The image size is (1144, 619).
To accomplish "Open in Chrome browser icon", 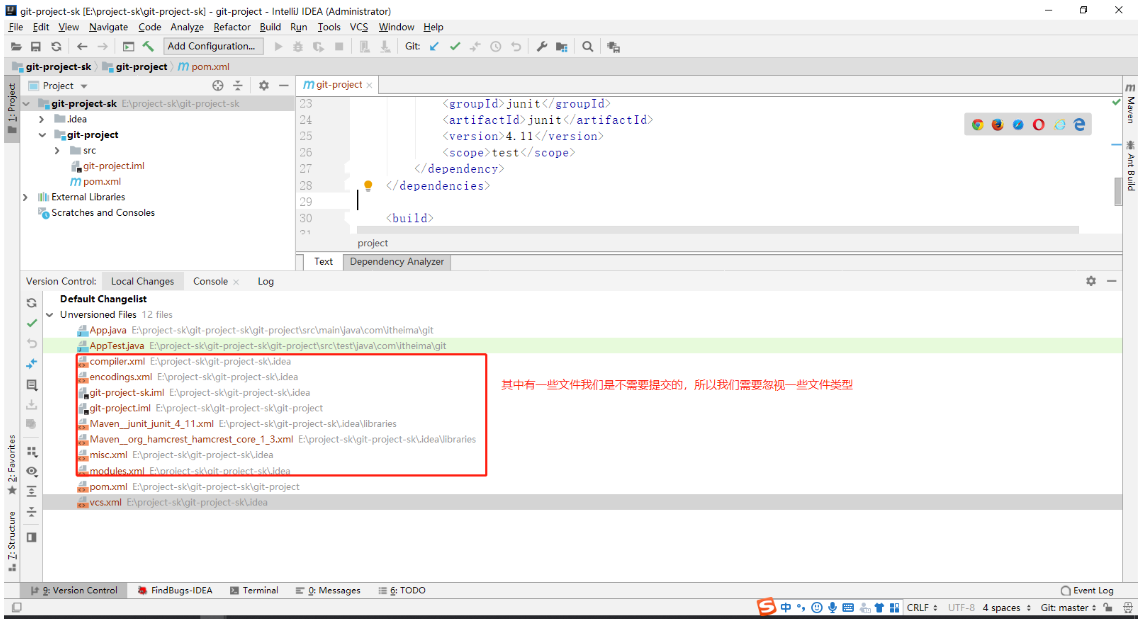I will (978, 125).
